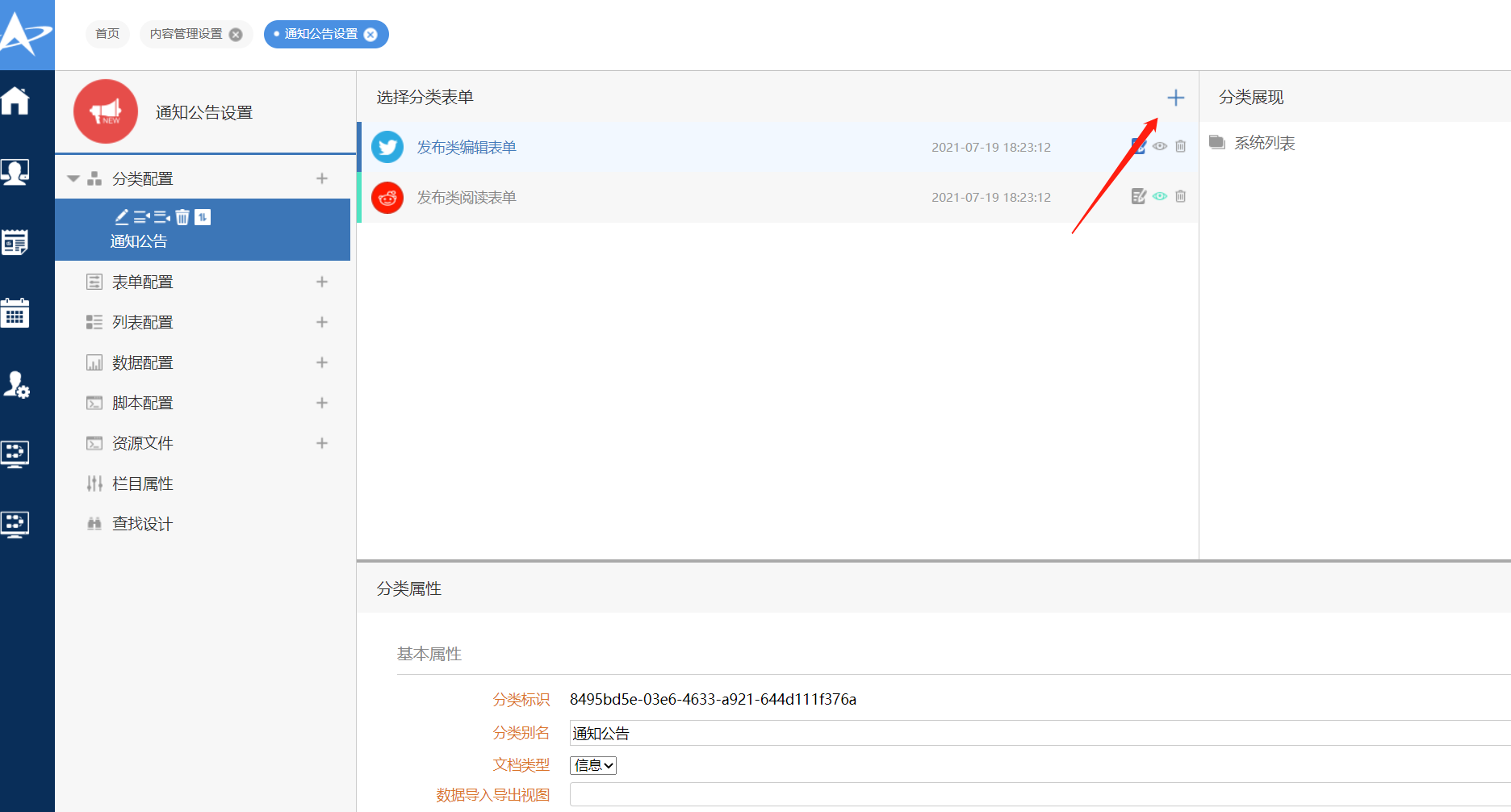
Task: Delete the 发布类编辑表单 row via trash icon
Action: 1181,146
